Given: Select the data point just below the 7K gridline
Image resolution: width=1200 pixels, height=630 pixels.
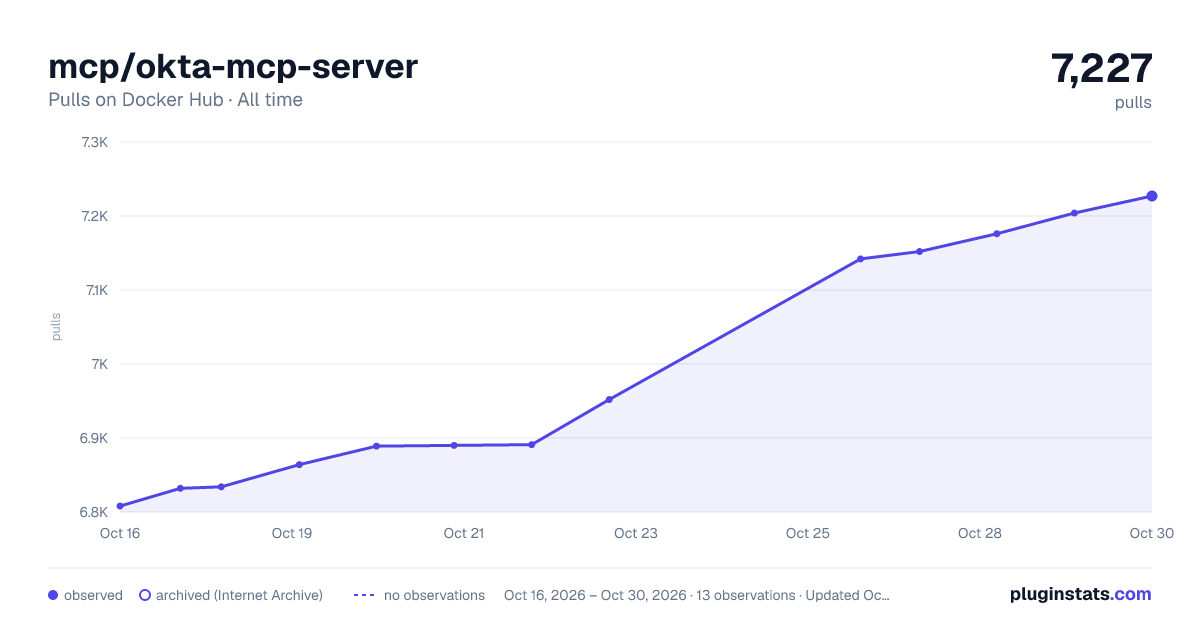Looking at the screenshot, I should 609,400.
